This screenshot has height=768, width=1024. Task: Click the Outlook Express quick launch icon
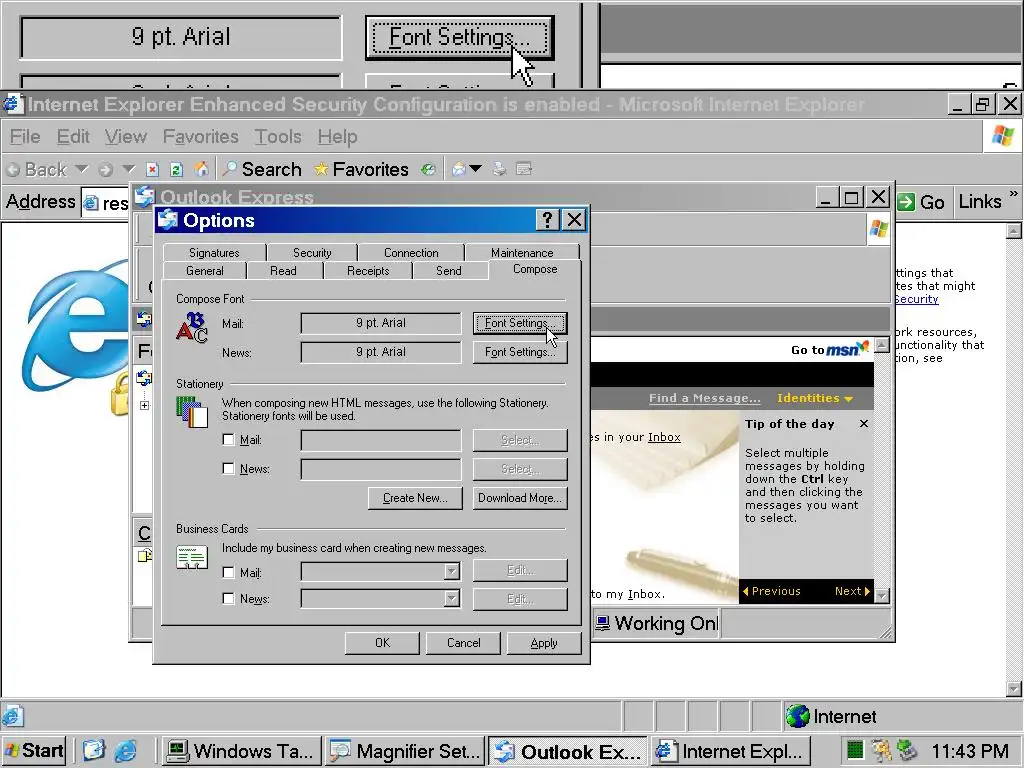[x=93, y=750]
